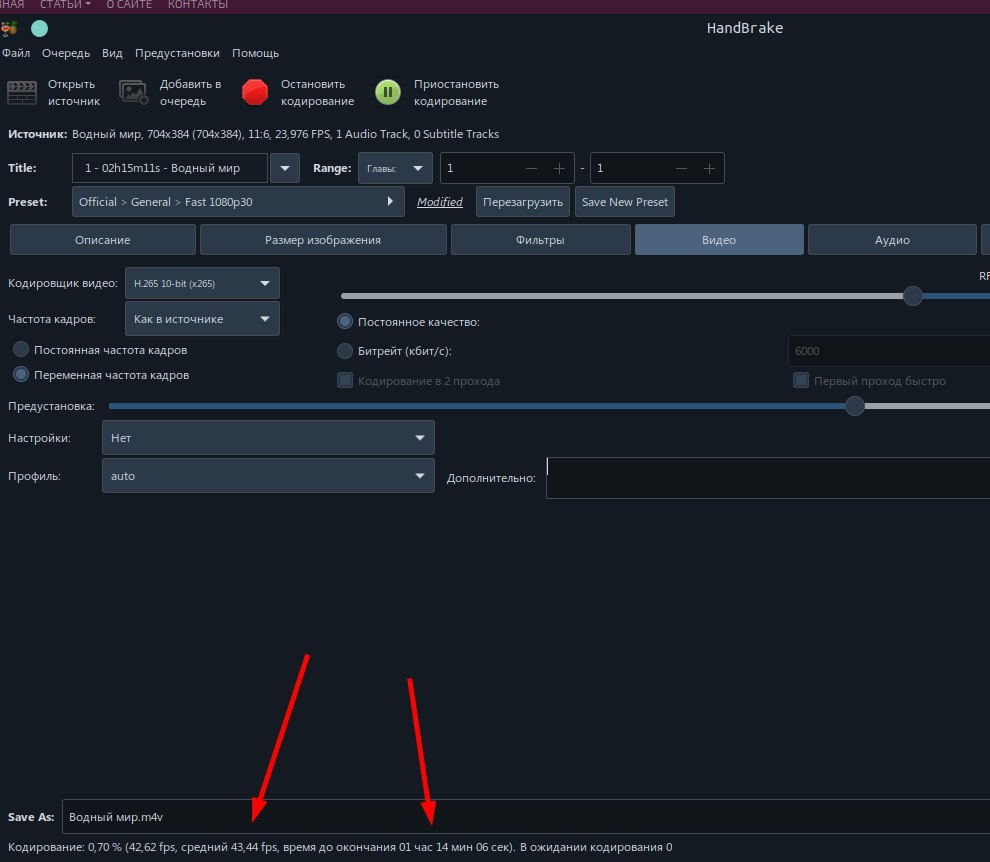Open the Кодировщик видео H.265 dropdown
This screenshot has width=990, height=862.
pyautogui.click(x=202, y=284)
